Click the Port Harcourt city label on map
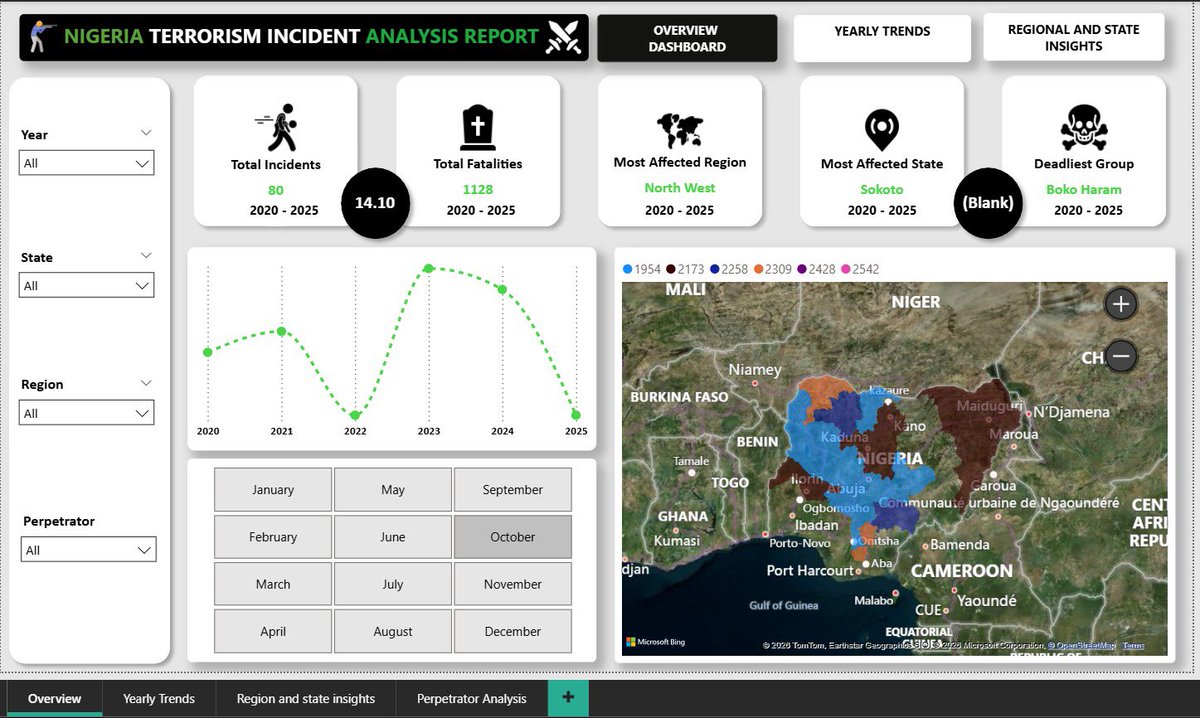1200x718 pixels. point(811,570)
